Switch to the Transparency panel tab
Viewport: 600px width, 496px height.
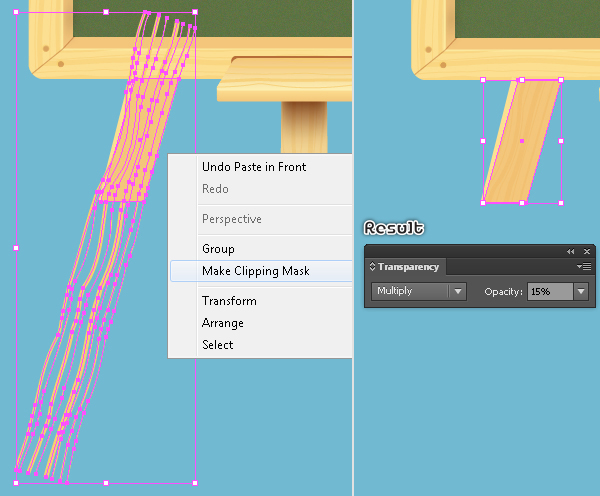(x=408, y=267)
